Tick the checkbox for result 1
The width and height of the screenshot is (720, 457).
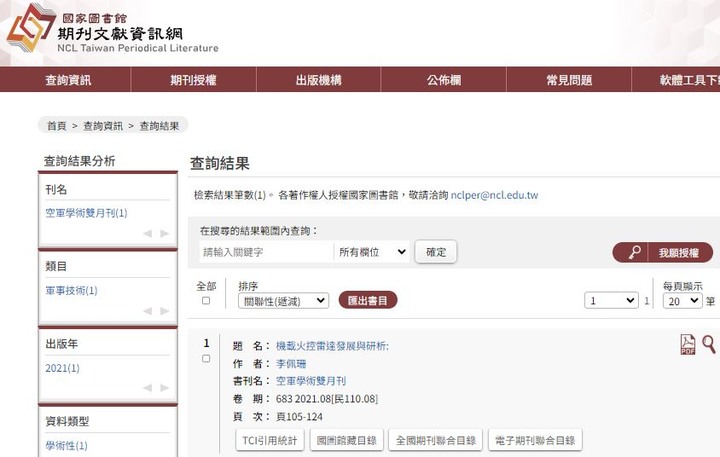tap(206, 359)
